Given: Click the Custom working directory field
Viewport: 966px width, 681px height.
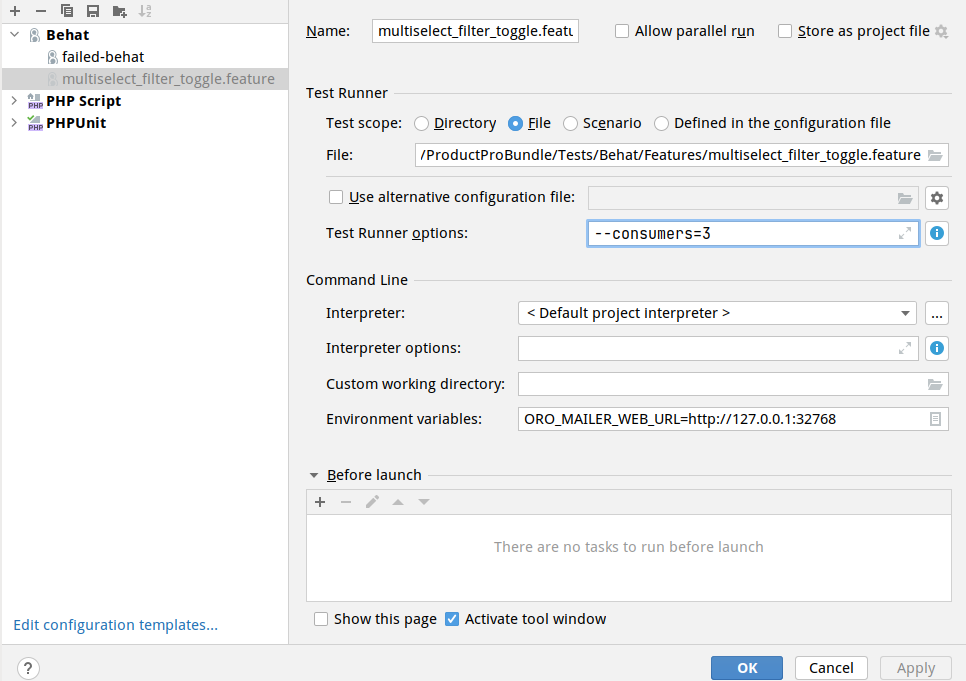Looking at the screenshot, I should (x=720, y=384).
